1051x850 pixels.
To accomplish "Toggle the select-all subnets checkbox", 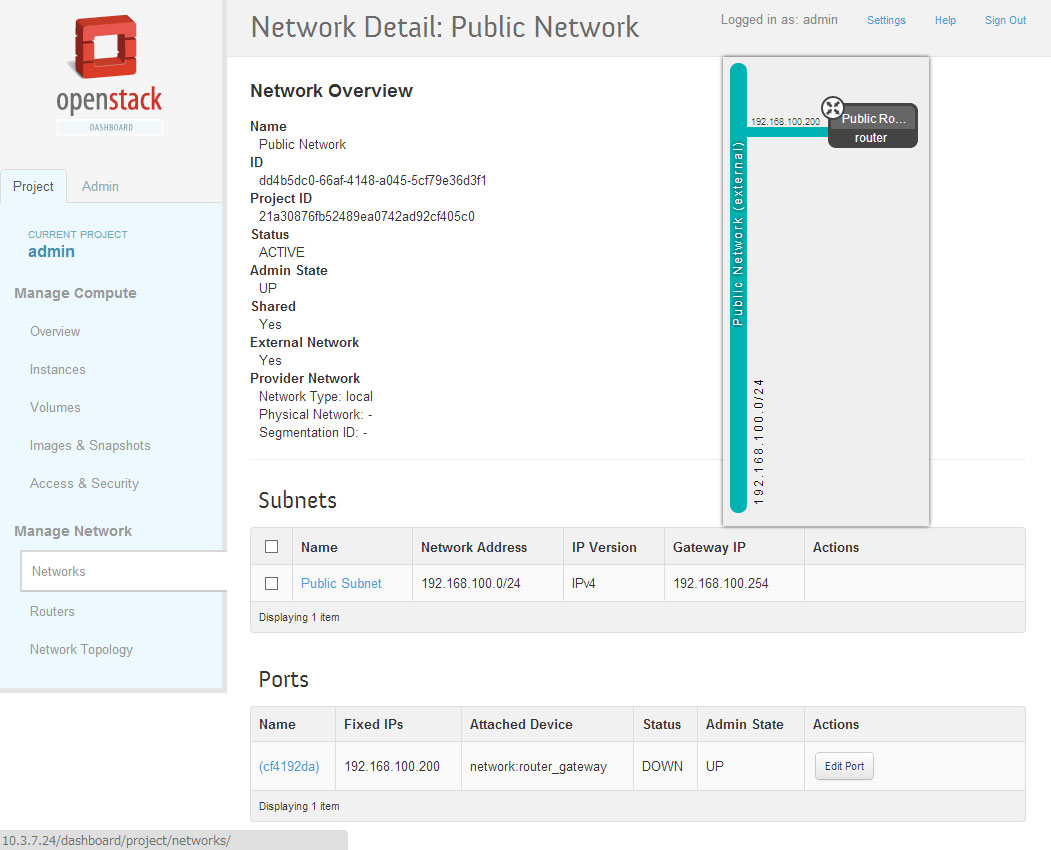I will (x=271, y=547).
